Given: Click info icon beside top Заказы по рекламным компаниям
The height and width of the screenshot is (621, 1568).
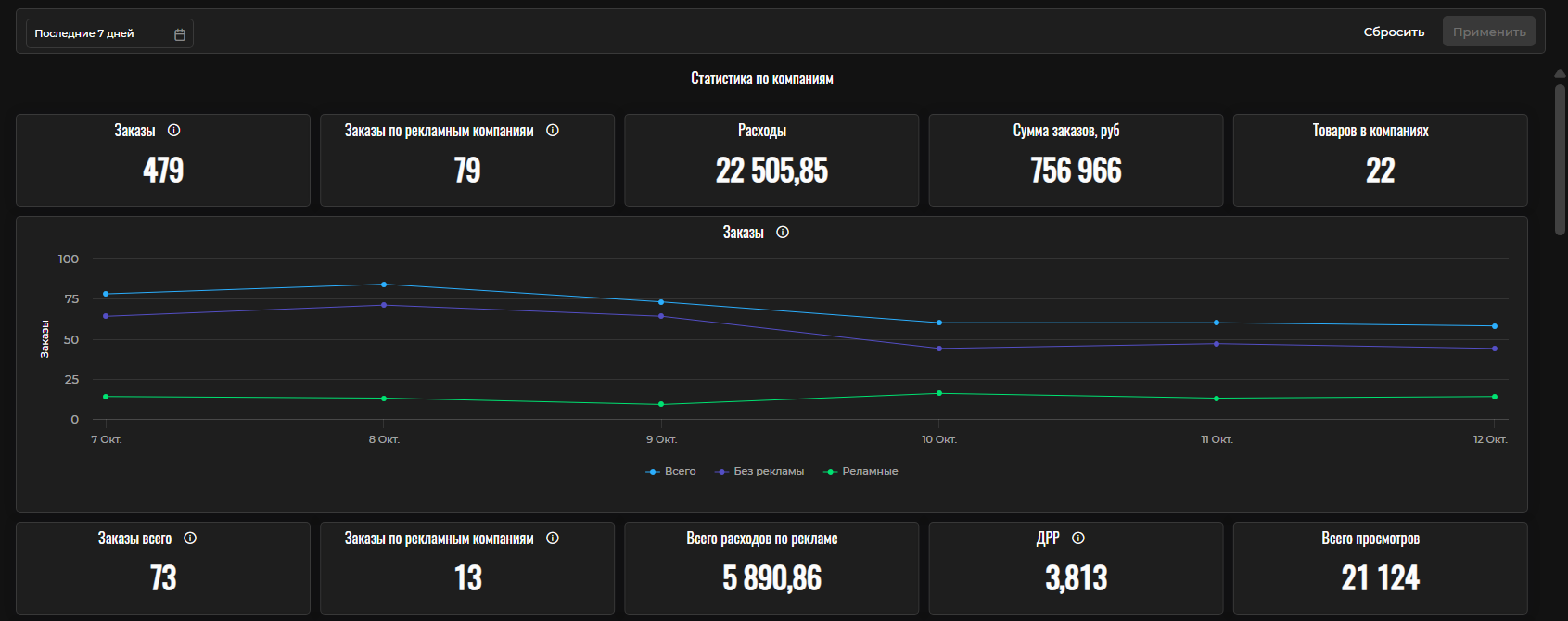Looking at the screenshot, I should coord(552,130).
